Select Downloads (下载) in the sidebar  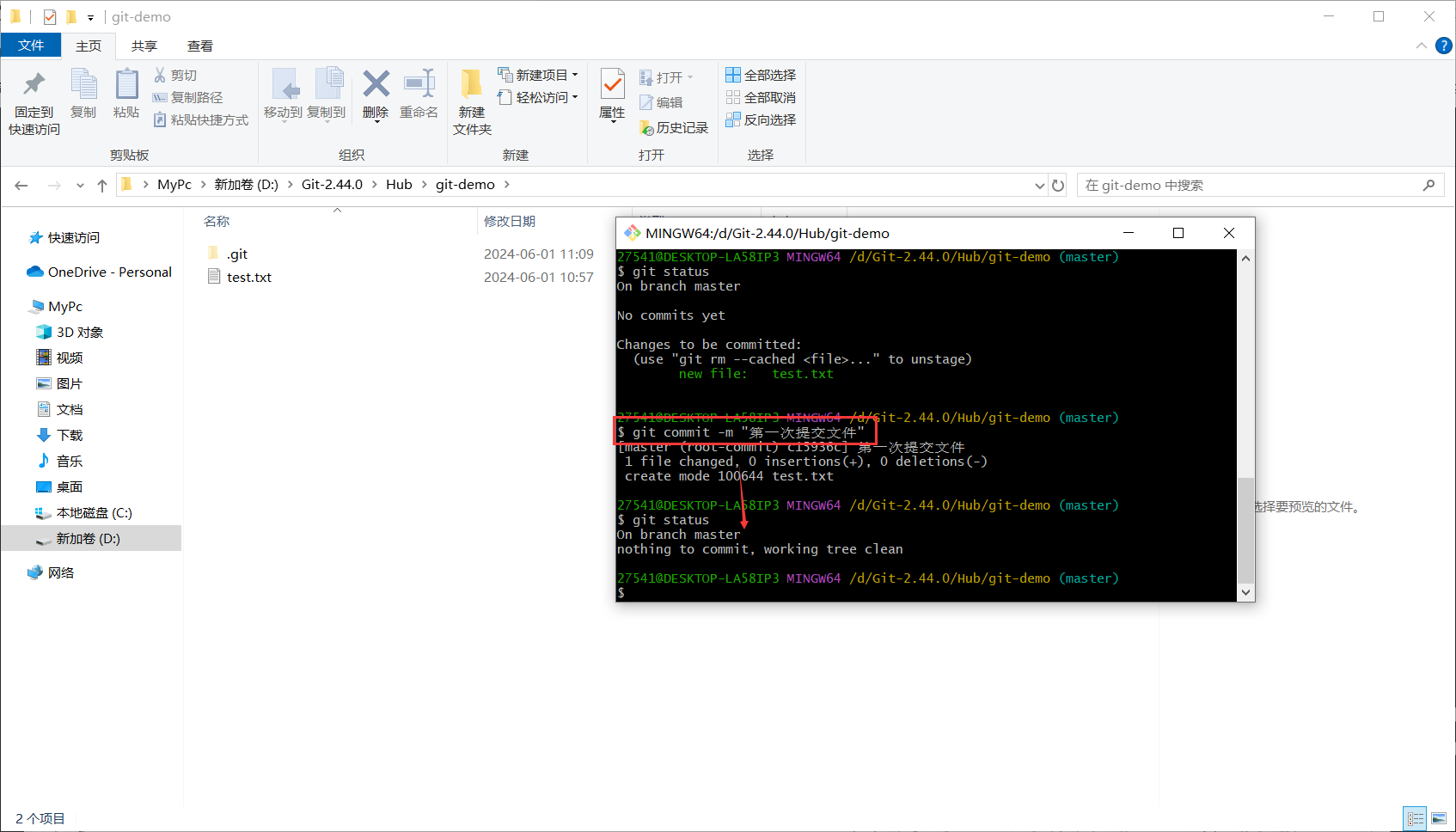tap(59, 435)
